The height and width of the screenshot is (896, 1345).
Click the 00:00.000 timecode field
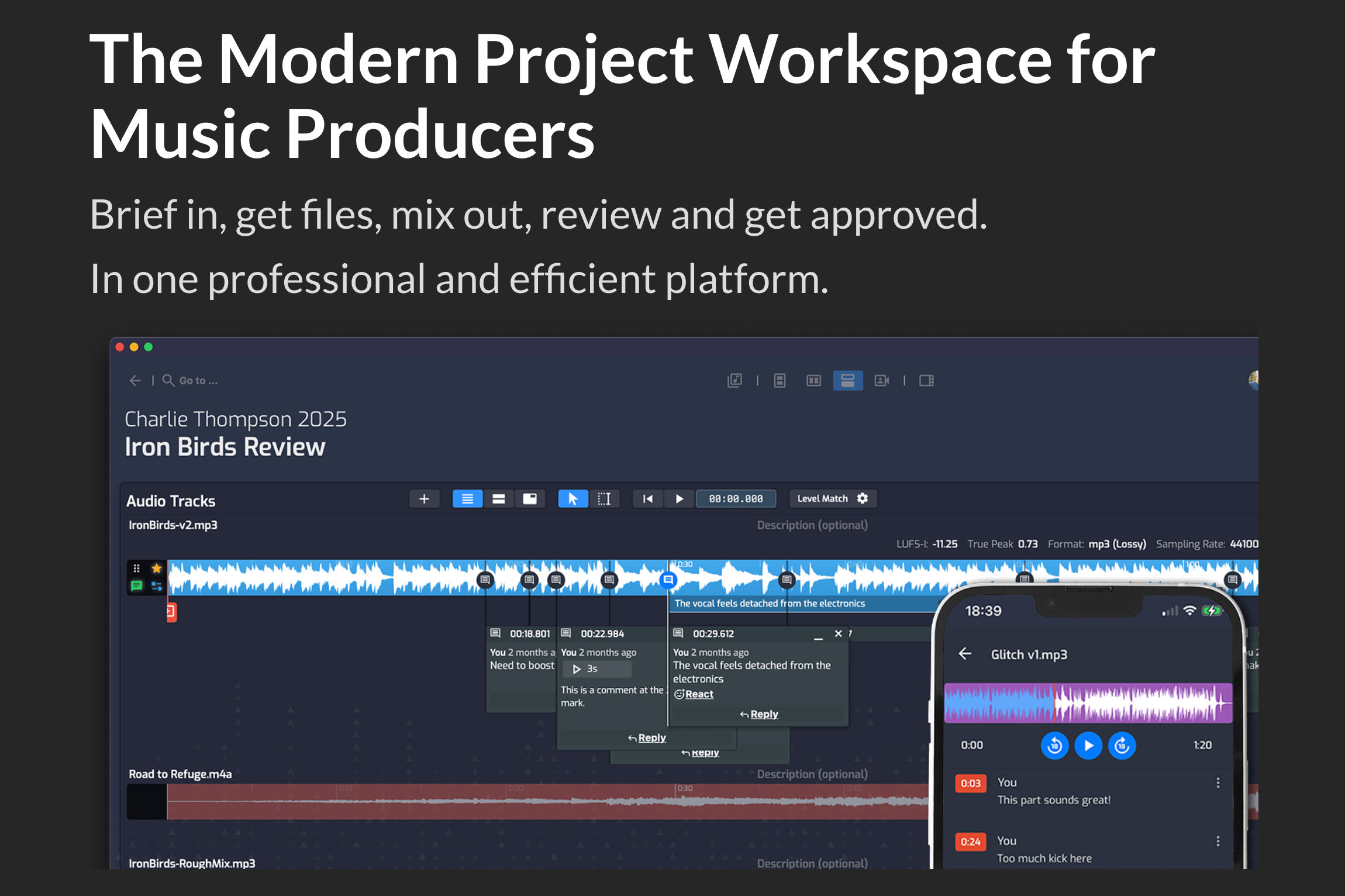pos(736,499)
